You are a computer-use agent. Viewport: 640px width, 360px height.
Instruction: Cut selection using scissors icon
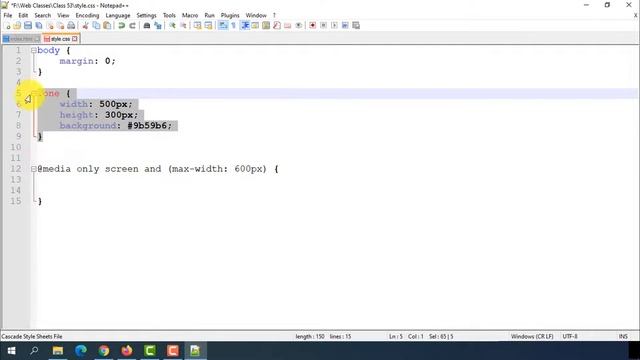85,26
